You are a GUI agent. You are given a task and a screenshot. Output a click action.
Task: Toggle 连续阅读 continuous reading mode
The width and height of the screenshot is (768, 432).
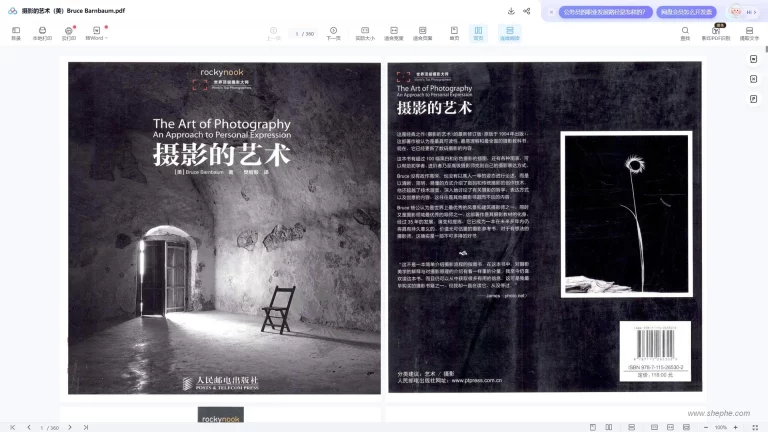pyautogui.click(x=508, y=33)
